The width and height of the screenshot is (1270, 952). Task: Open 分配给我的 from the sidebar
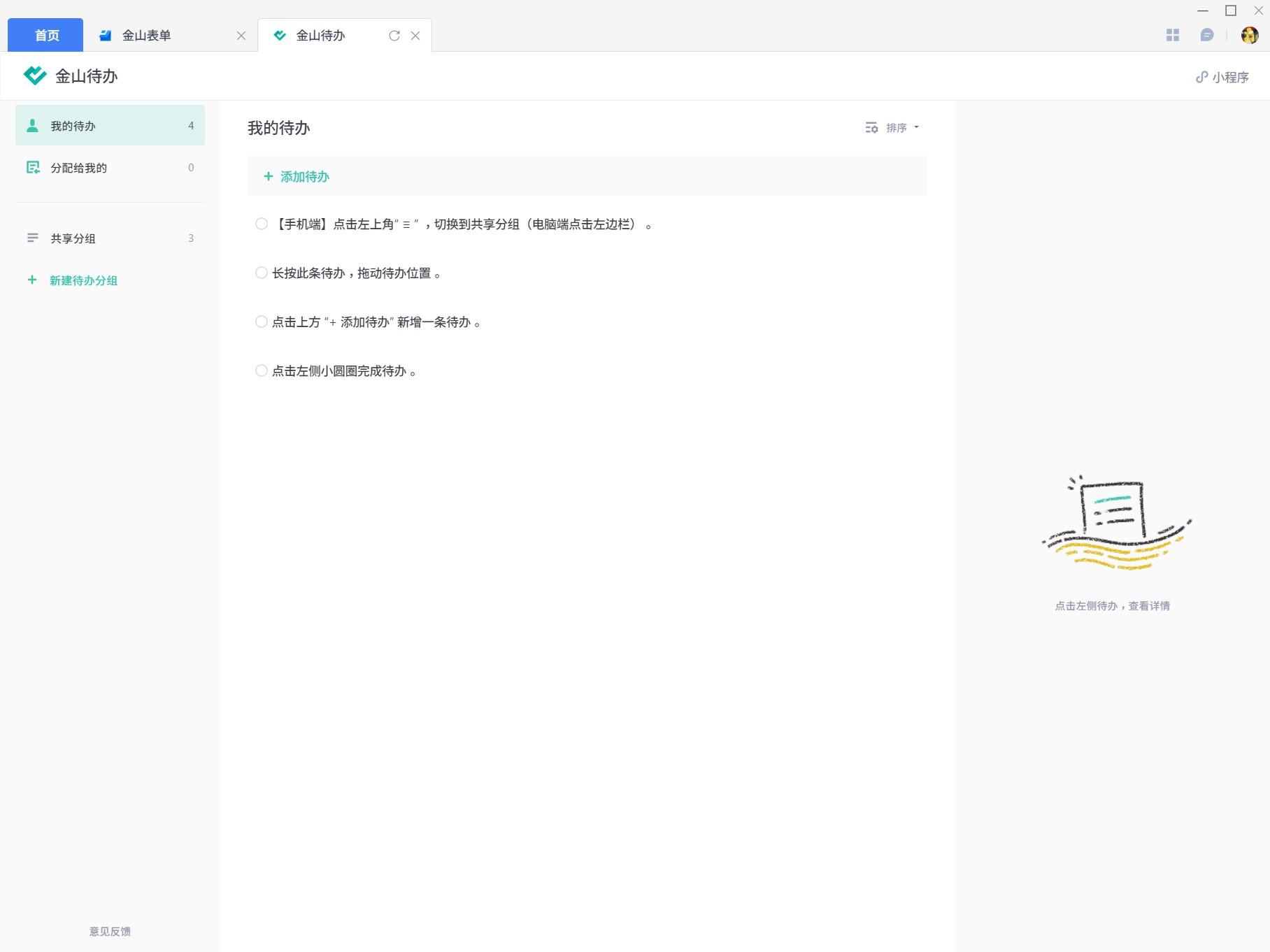point(77,168)
